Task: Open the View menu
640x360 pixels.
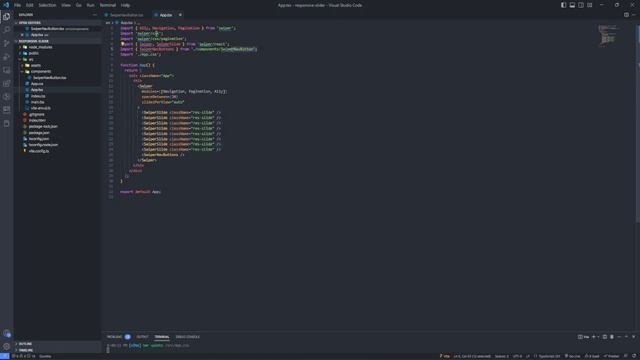Action: click(66, 5)
